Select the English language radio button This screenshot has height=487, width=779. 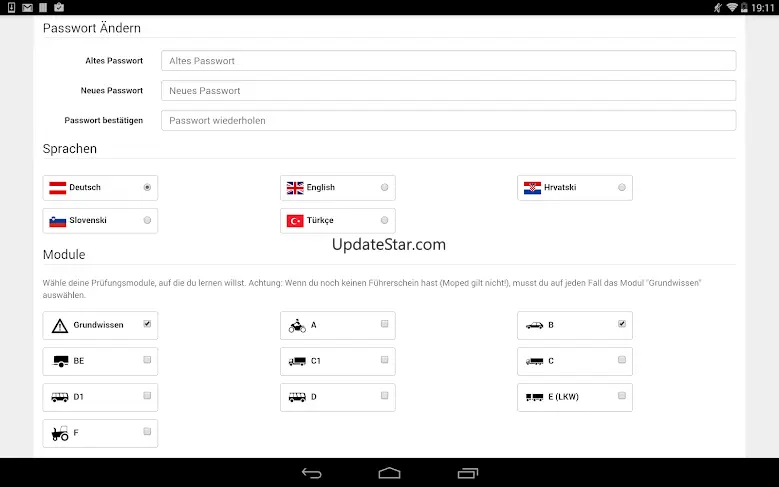pos(385,187)
